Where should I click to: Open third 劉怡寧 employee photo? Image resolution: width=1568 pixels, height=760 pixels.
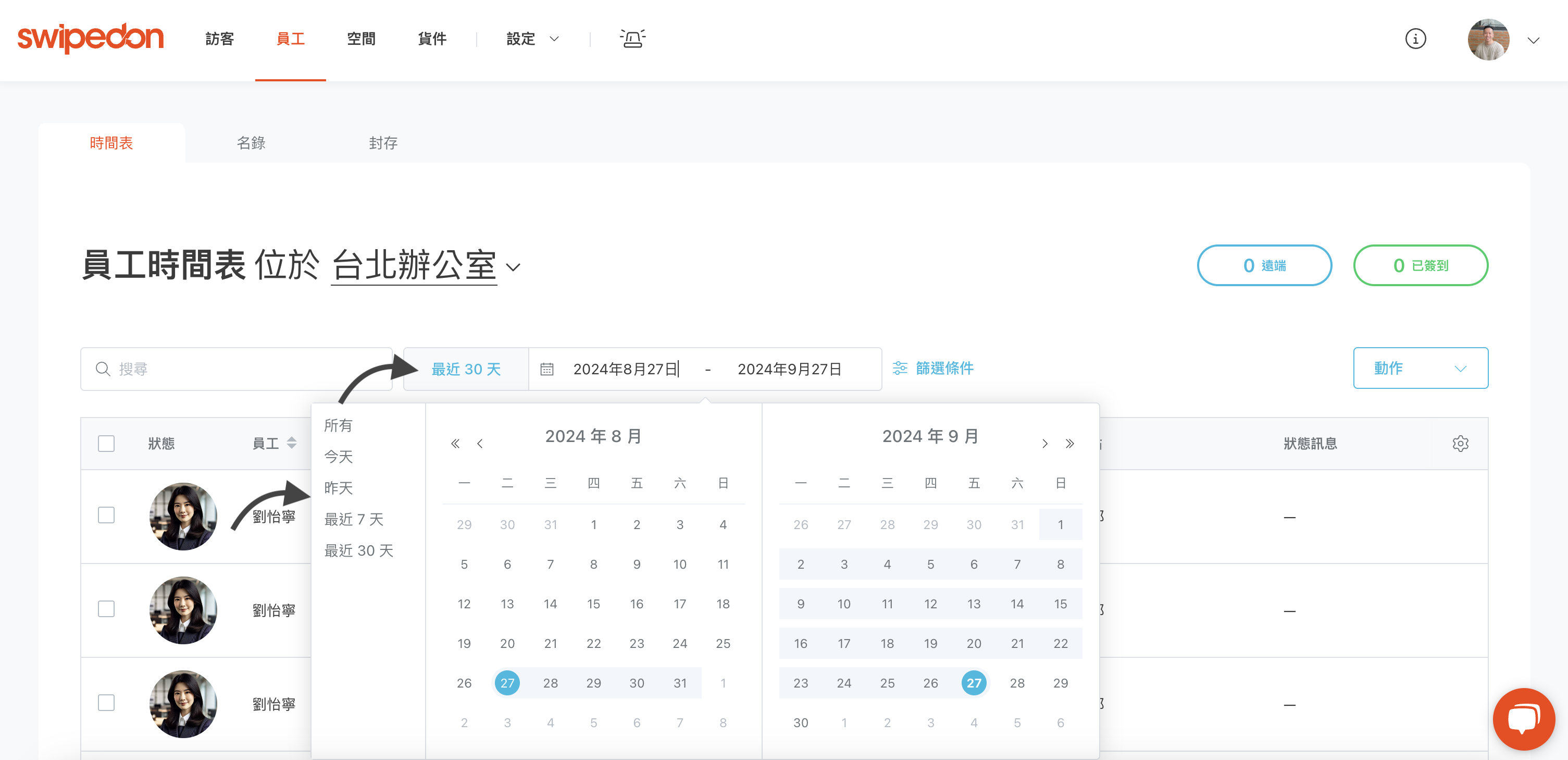pyautogui.click(x=183, y=704)
